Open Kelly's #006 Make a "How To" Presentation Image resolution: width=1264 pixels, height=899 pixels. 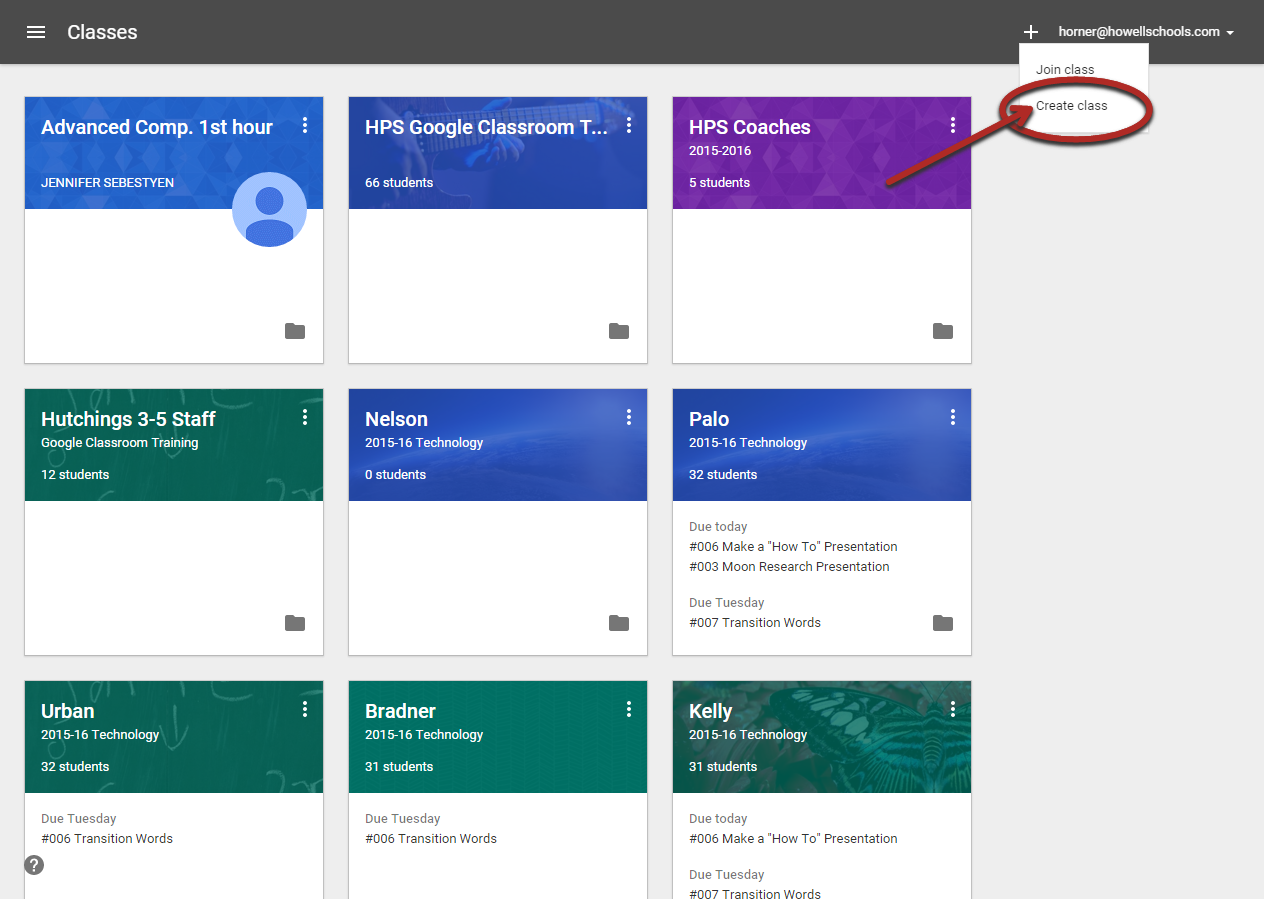pos(793,839)
